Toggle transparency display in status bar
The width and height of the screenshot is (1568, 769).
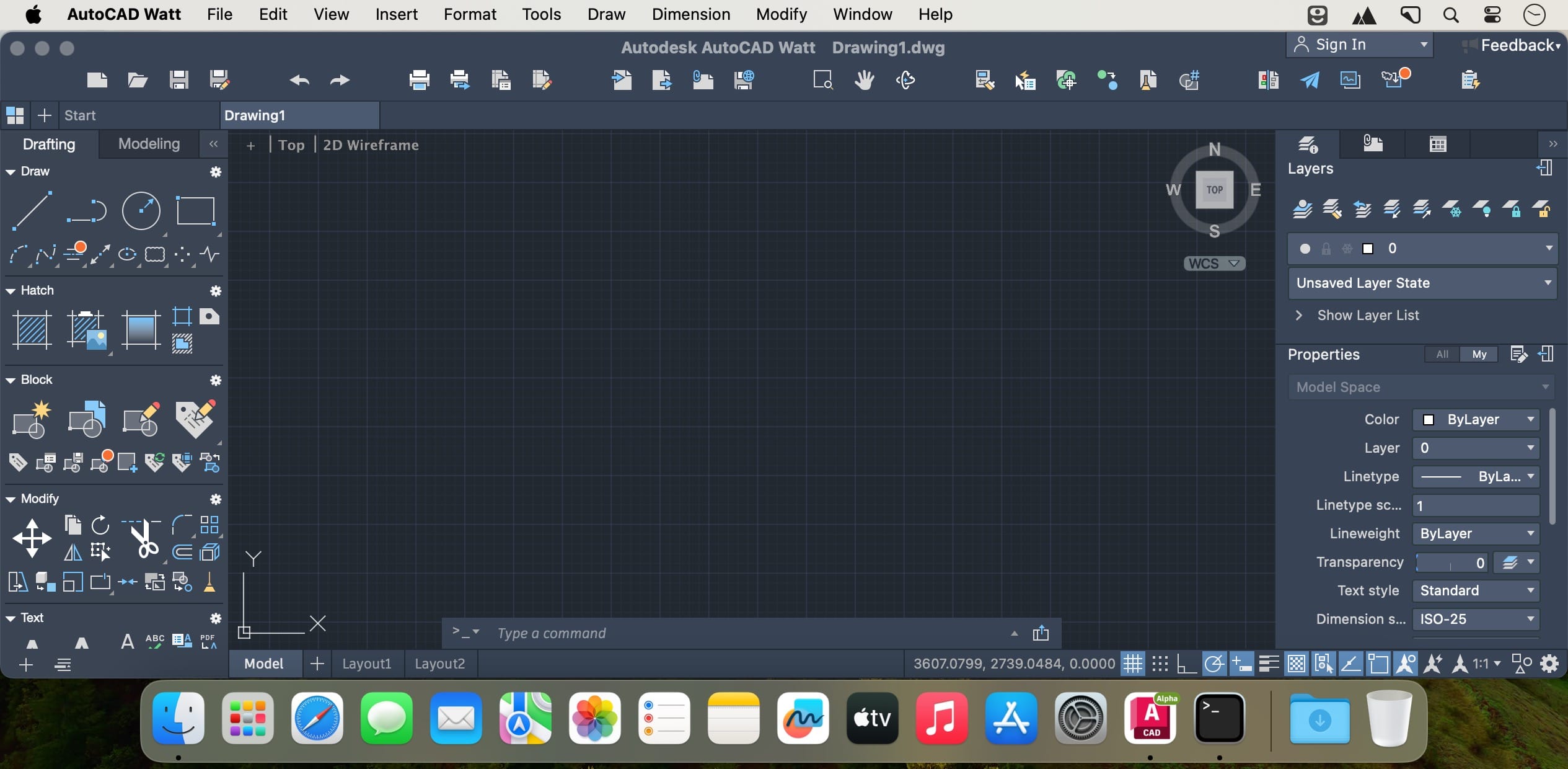[1296, 664]
